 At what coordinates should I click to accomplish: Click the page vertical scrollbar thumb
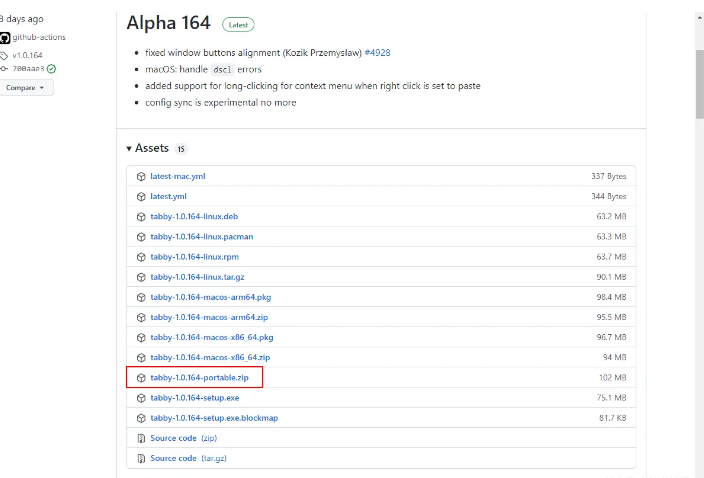700,84
